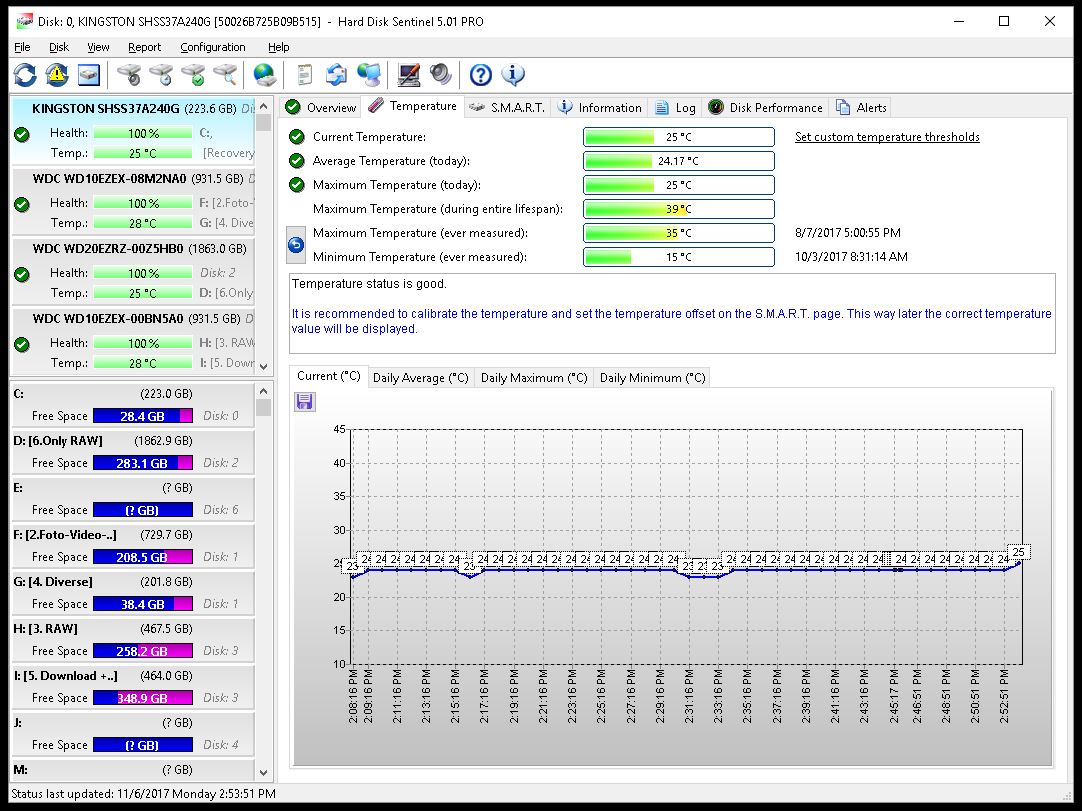The height and width of the screenshot is (811, 1082).
Task: Select the WDC WD10EZEX-00BN5A0 disk entry
Action: 133,341
